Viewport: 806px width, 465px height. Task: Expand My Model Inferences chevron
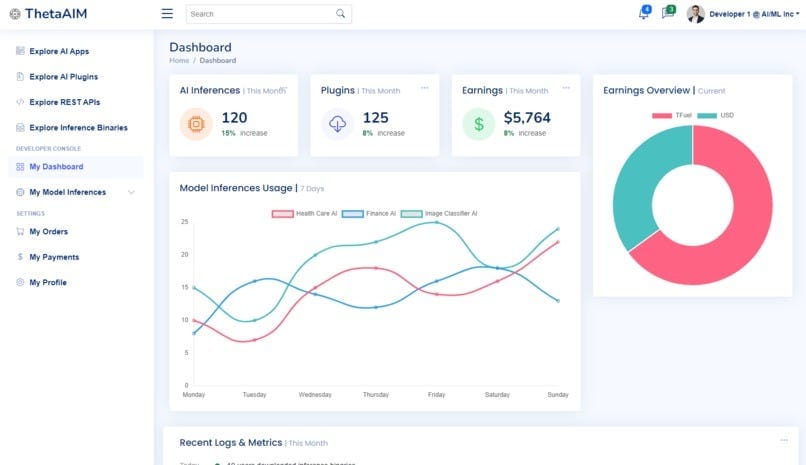click(131, 192)
